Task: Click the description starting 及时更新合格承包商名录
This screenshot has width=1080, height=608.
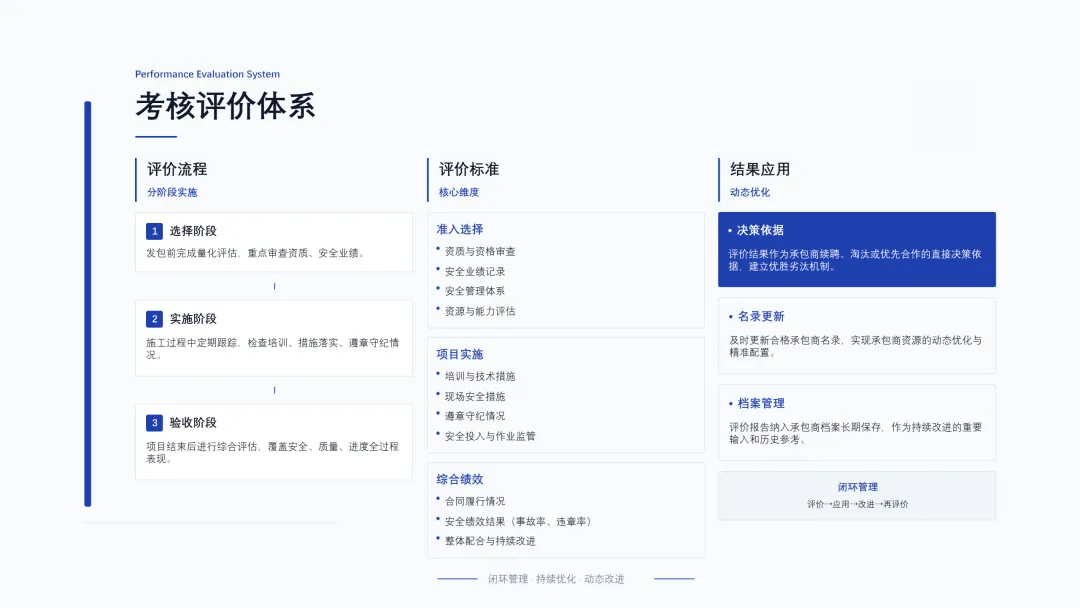Action: 855,346
